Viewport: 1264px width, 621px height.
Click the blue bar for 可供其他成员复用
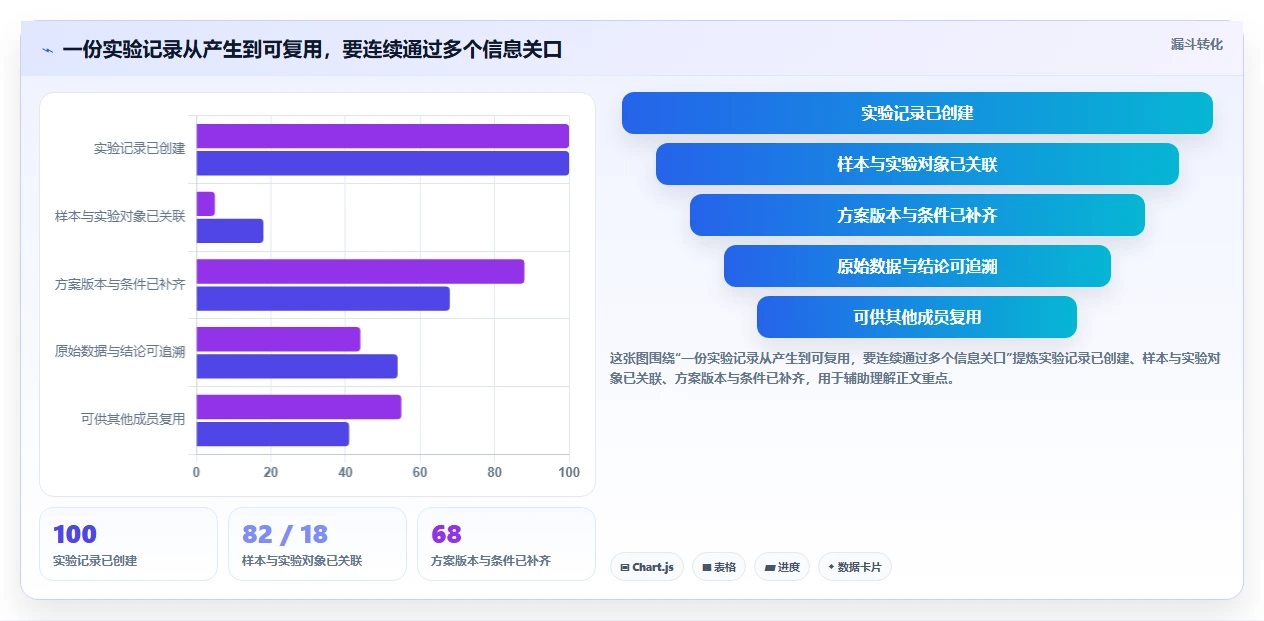tap(273, 434)
